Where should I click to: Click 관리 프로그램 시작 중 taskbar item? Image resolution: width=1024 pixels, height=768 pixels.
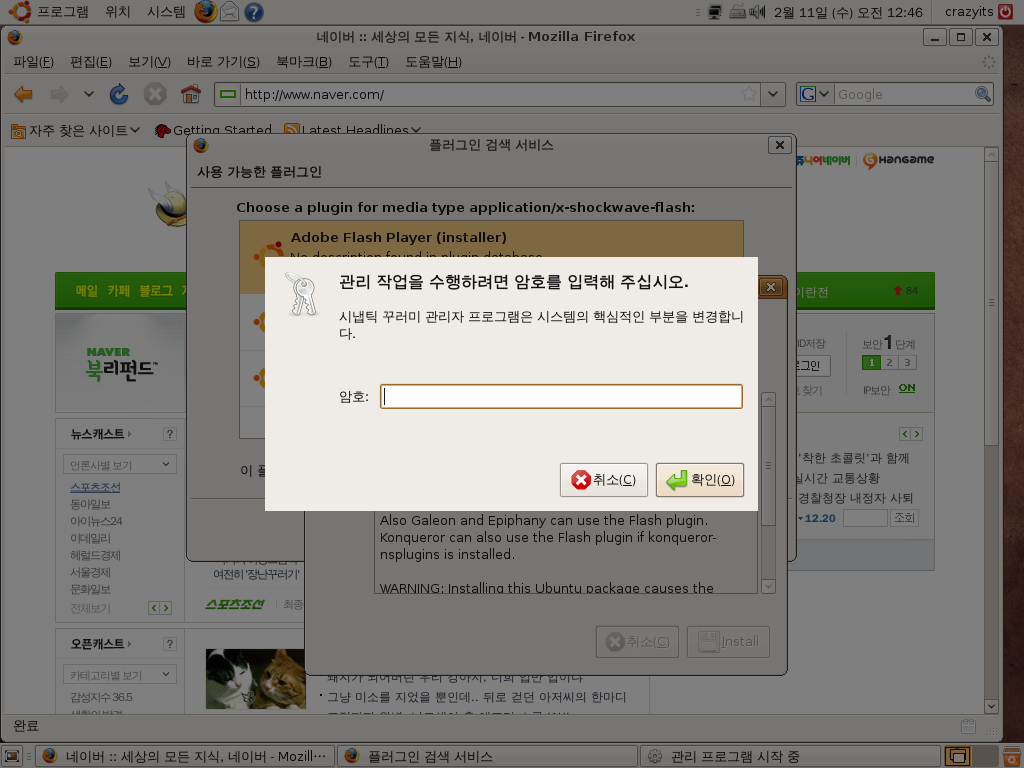(790, 756)
